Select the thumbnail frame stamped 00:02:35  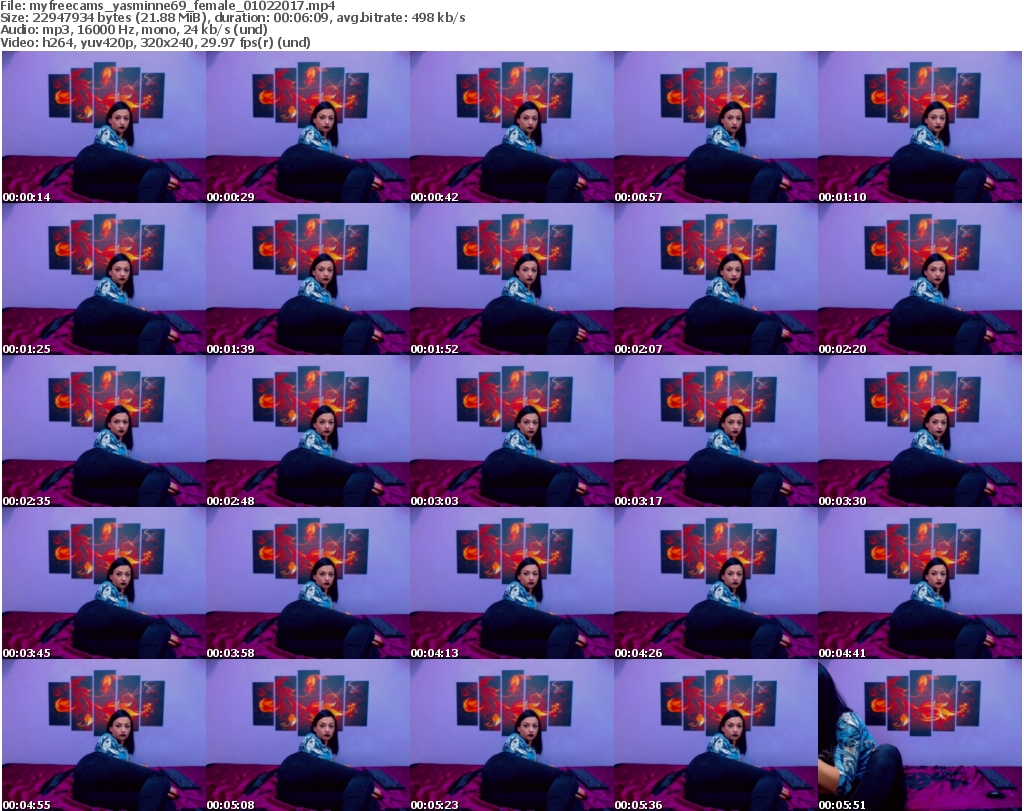pyautogui.click(x=104, y=432)
